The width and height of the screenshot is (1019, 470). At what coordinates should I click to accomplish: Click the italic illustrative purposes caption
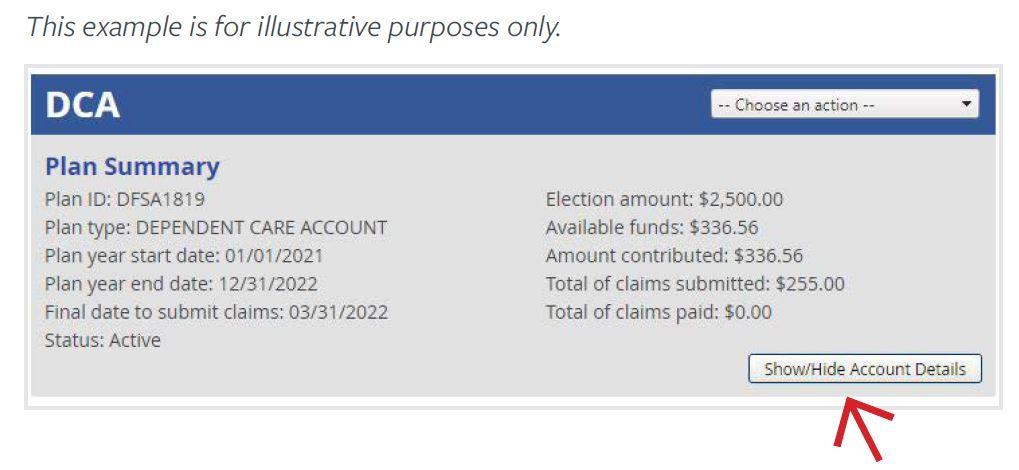(x=294, y=27)
